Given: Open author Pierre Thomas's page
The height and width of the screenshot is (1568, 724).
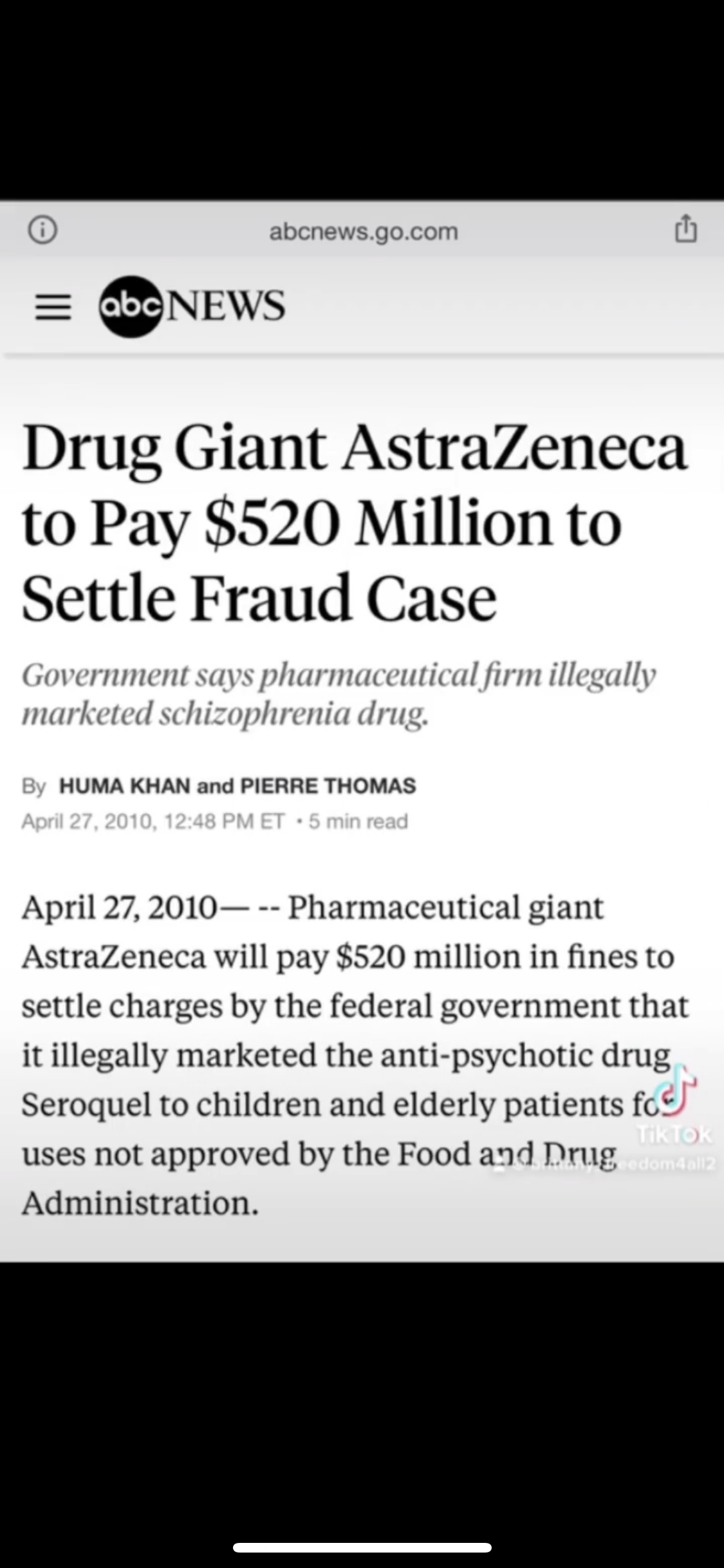Looking at the screenshot, I should click(x=328, y=786).
